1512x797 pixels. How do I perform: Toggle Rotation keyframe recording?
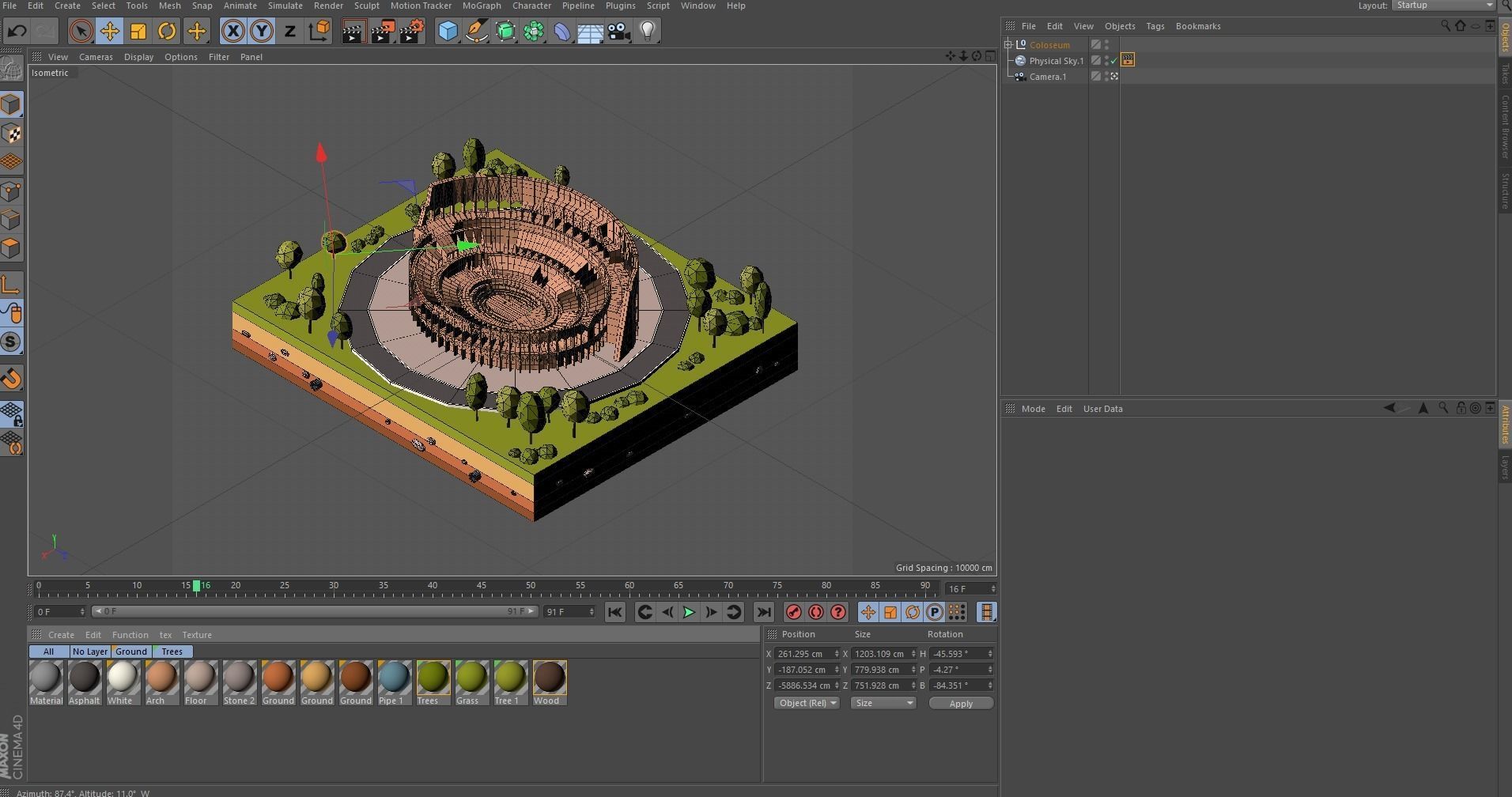[912, 613]
